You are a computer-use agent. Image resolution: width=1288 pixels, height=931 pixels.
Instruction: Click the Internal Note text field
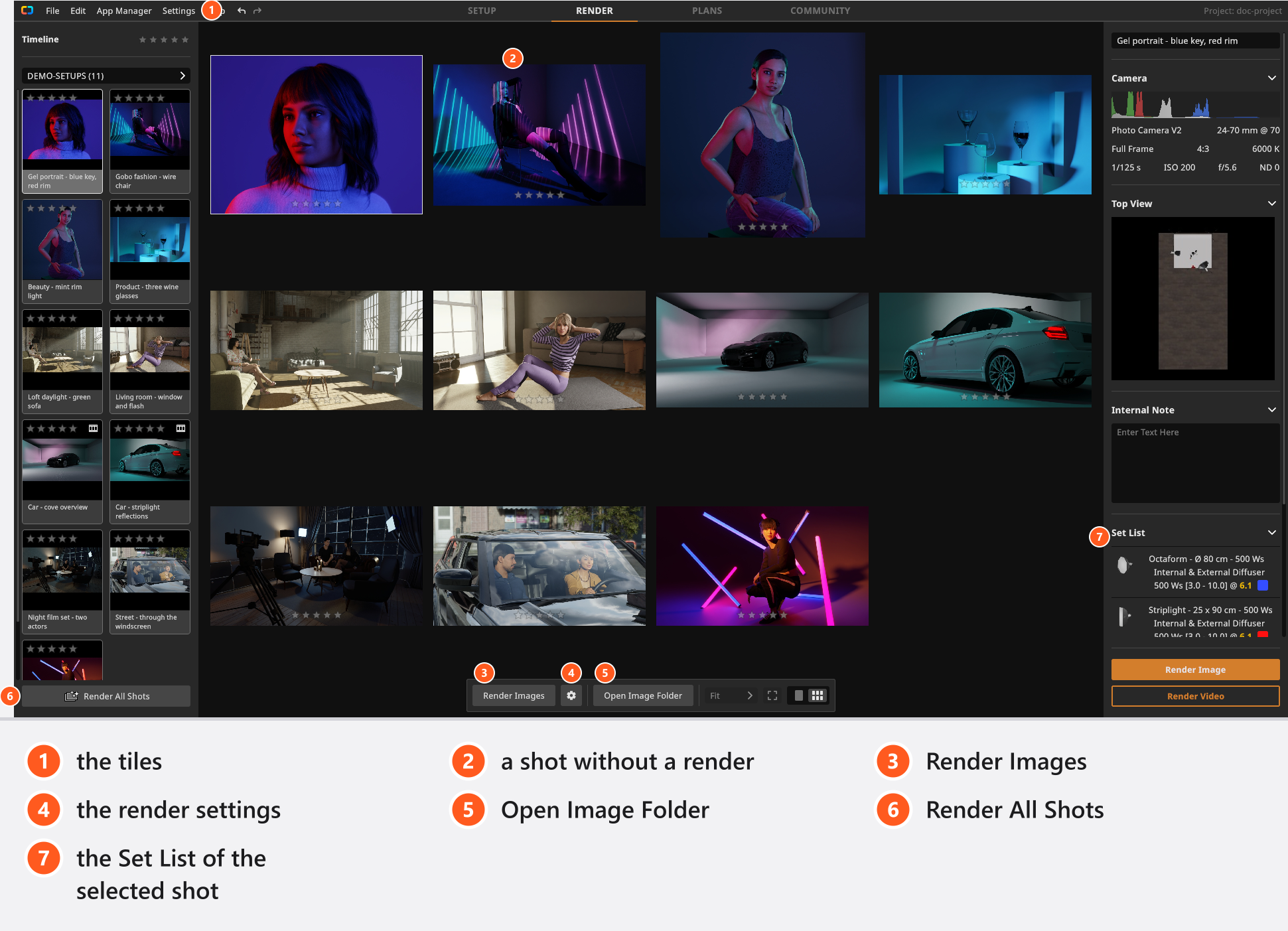pos(1195,463)
